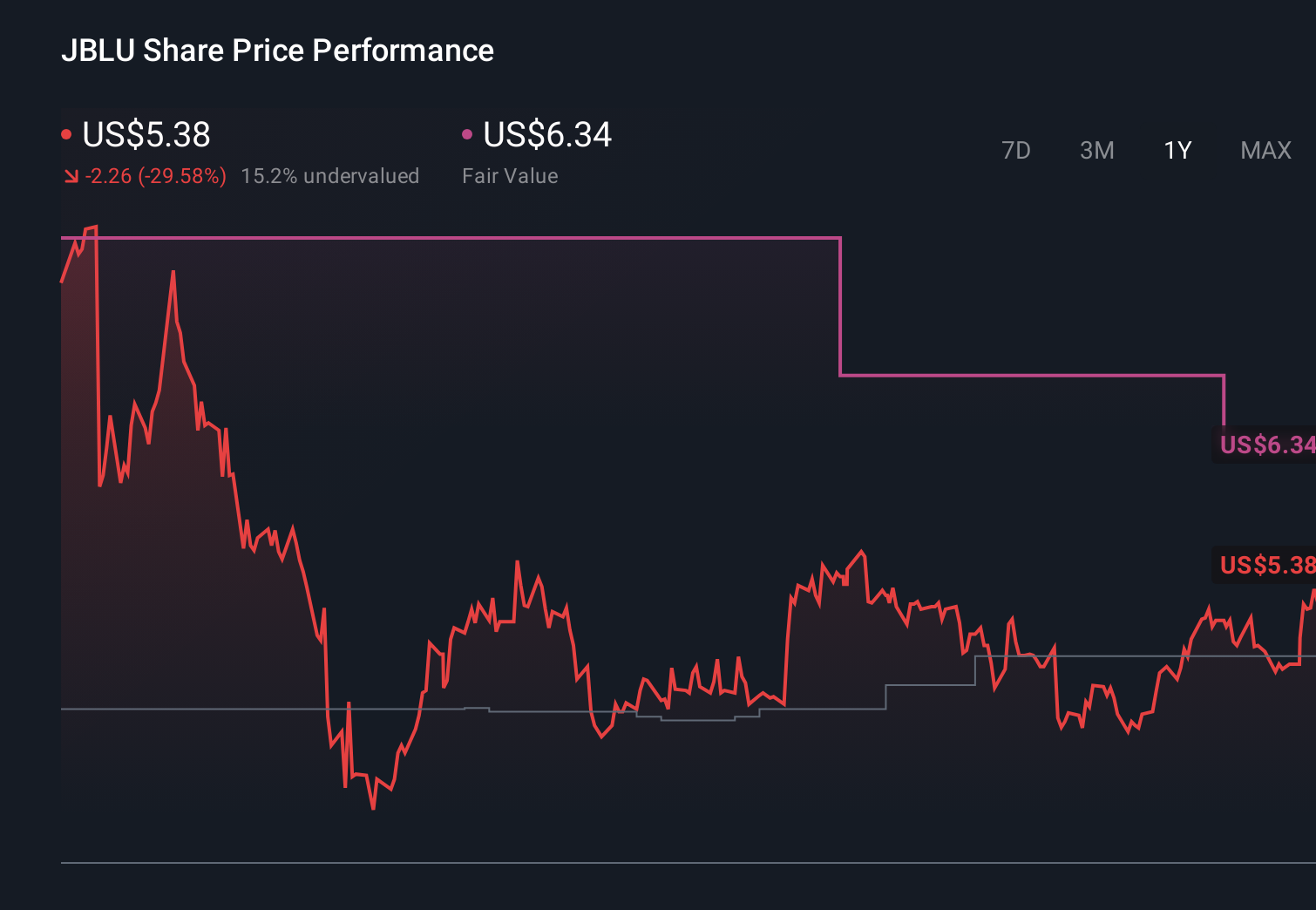Image resolution: width=1316 pixels, height=910 pixels.
Task: Click the US$6.34 Fair Value heading
Action: (x=546, y=135)
